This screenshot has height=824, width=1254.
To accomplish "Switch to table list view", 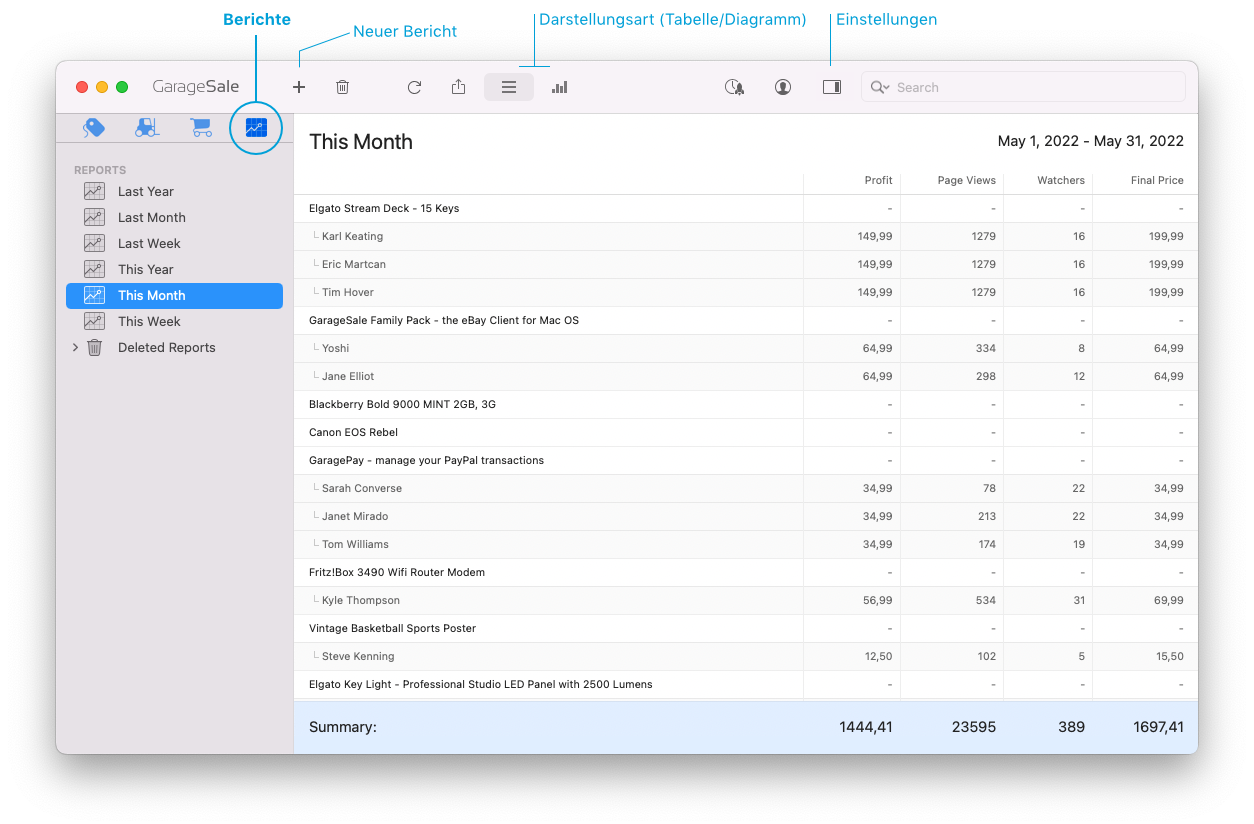I will coord(509,87).
